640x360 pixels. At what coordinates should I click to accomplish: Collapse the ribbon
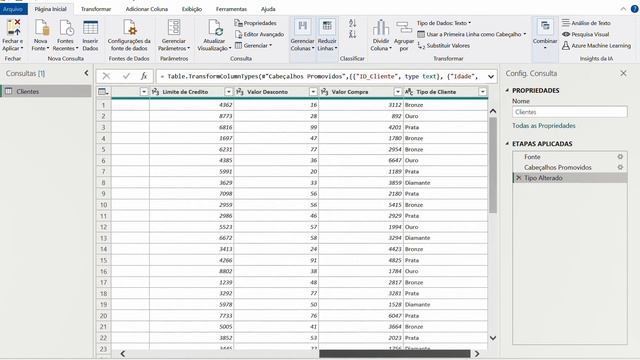[x=623, y=9]
